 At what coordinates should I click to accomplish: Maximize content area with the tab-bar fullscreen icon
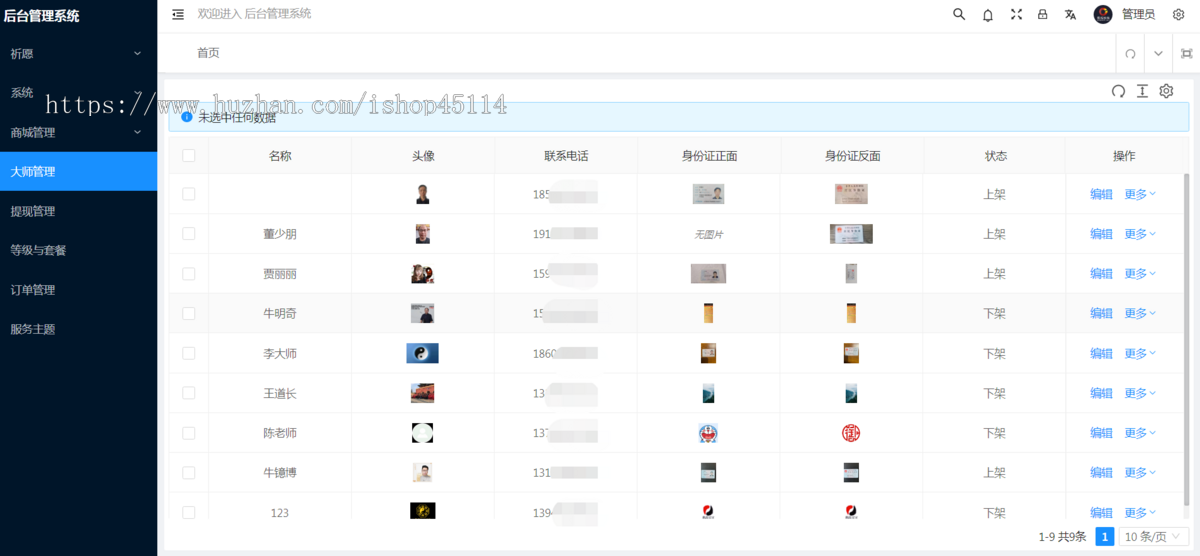pos(1187,53)
